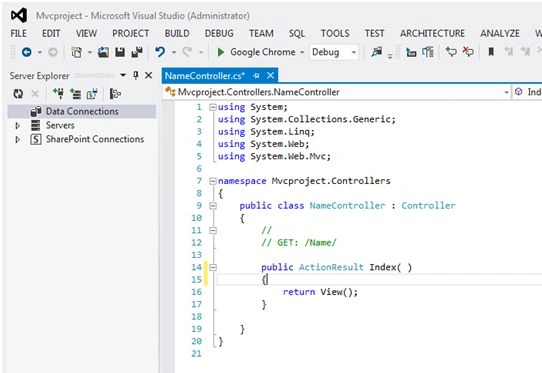This screenshot has height=373, width=542.
Task: Click the Navigate Forward arrow
Action: click(53, 52)
